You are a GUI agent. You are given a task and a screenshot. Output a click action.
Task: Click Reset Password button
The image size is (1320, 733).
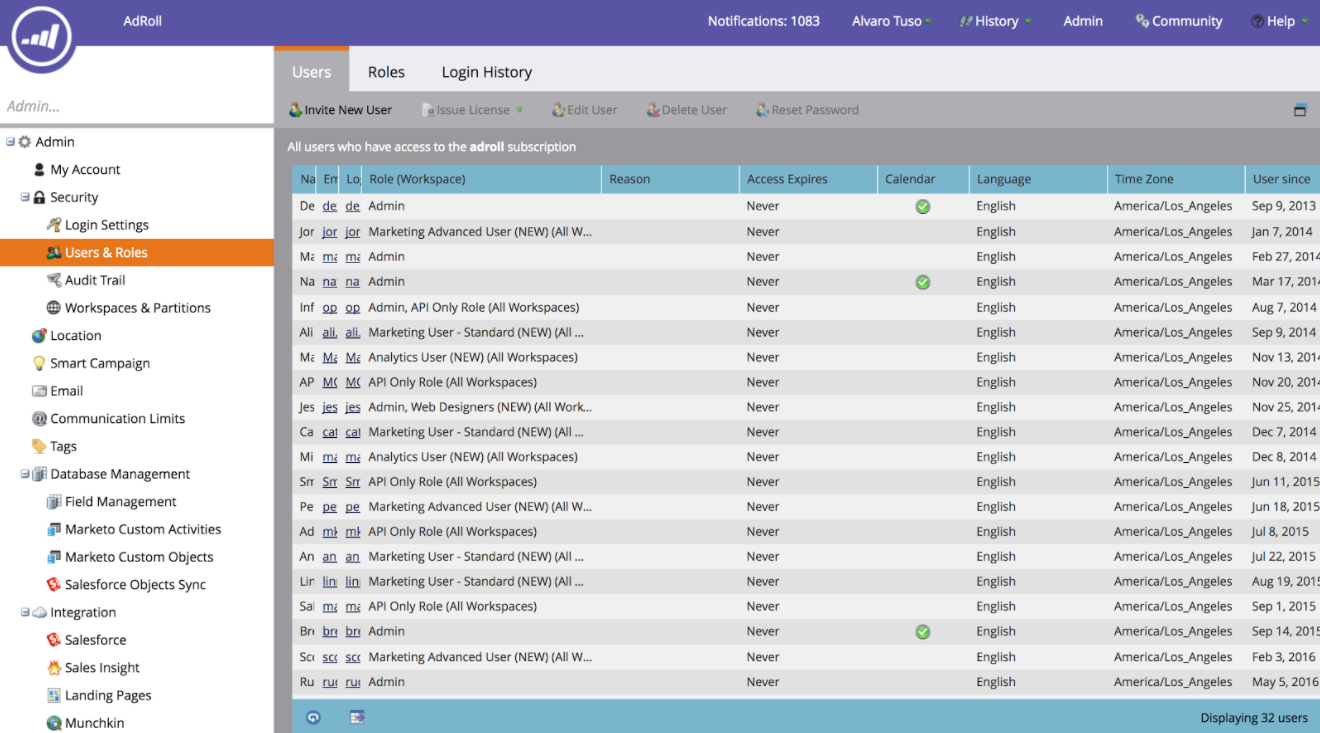click(807, 110)
